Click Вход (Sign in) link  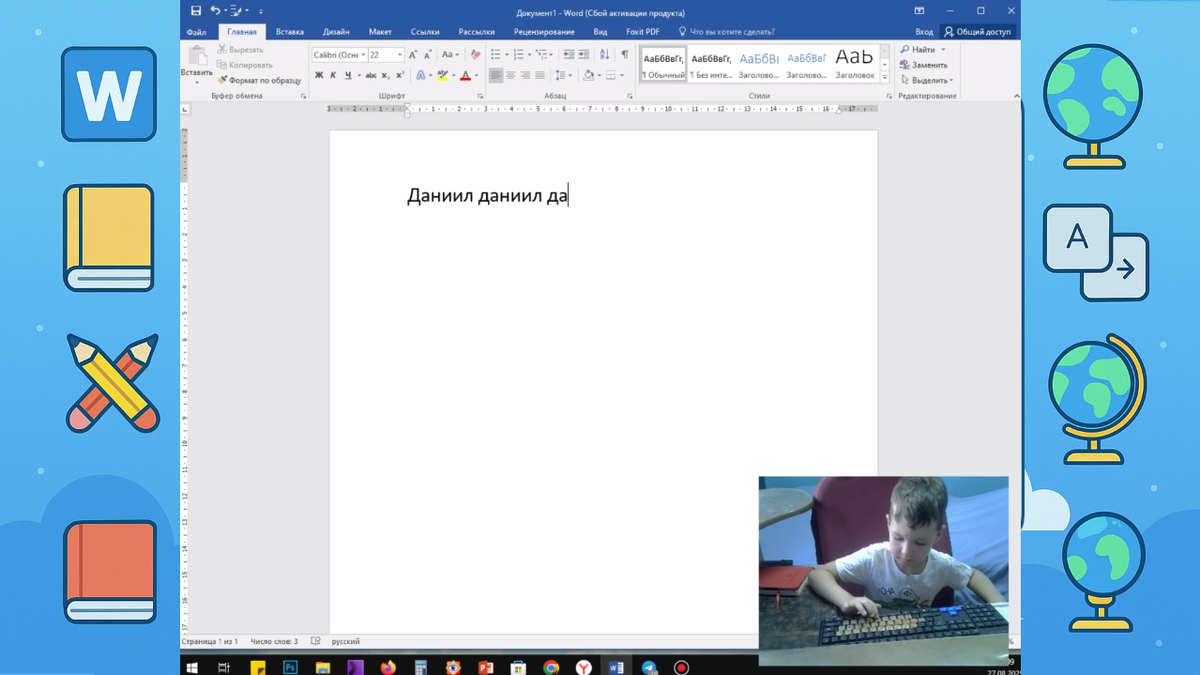coord(924,32)
